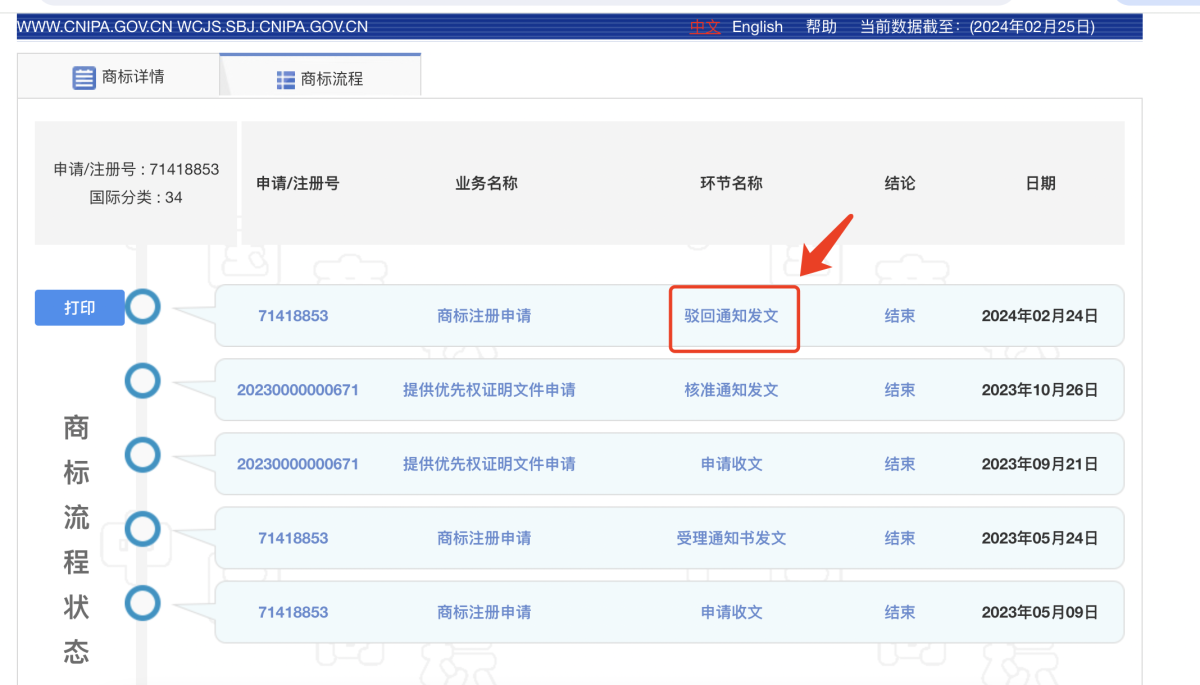Click the 国际分类：34 text
This screenshot has height=685, width=1200.
click(x=136, y=197)
